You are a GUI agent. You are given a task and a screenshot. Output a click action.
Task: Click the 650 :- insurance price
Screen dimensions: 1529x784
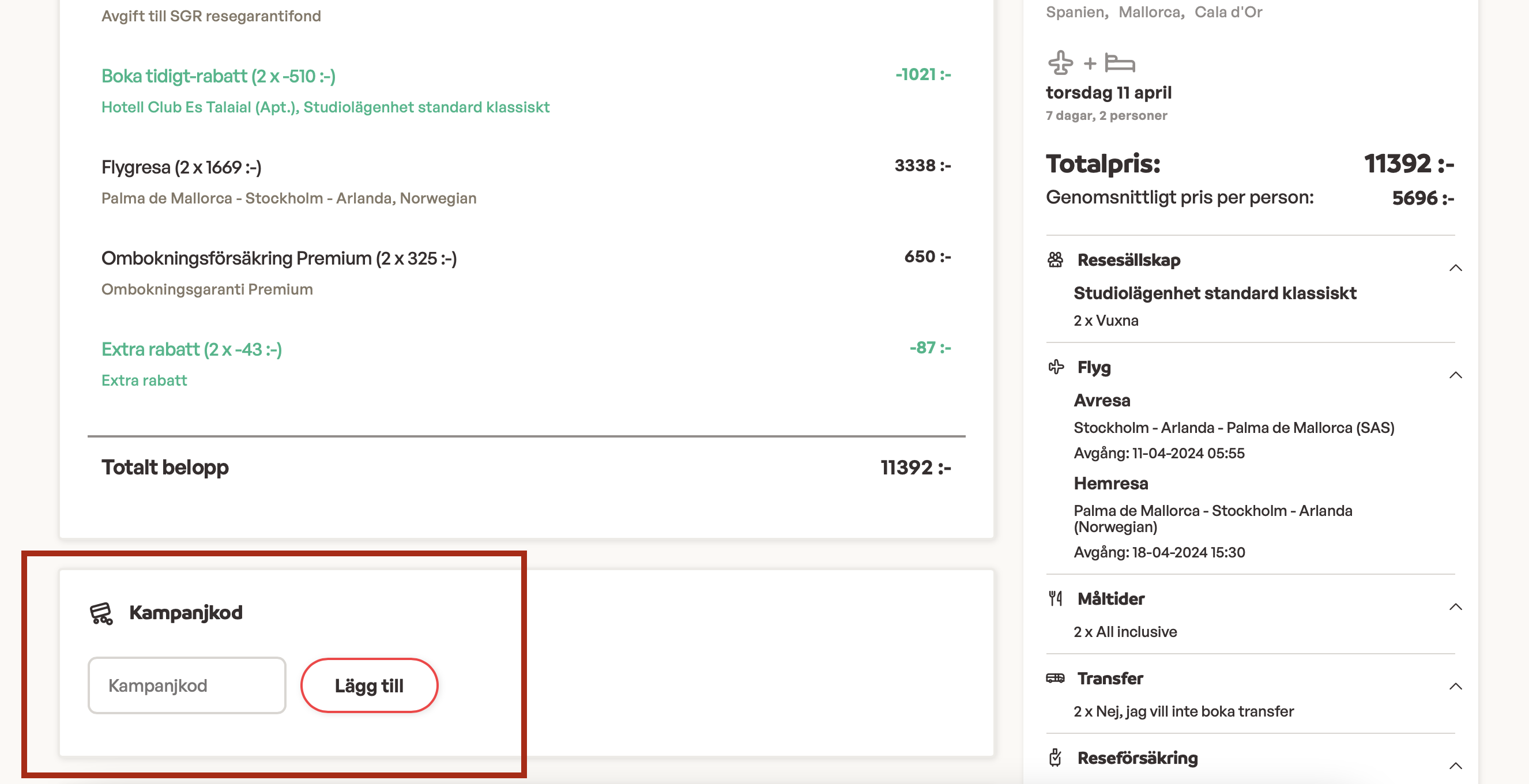(x=927, y=257)
